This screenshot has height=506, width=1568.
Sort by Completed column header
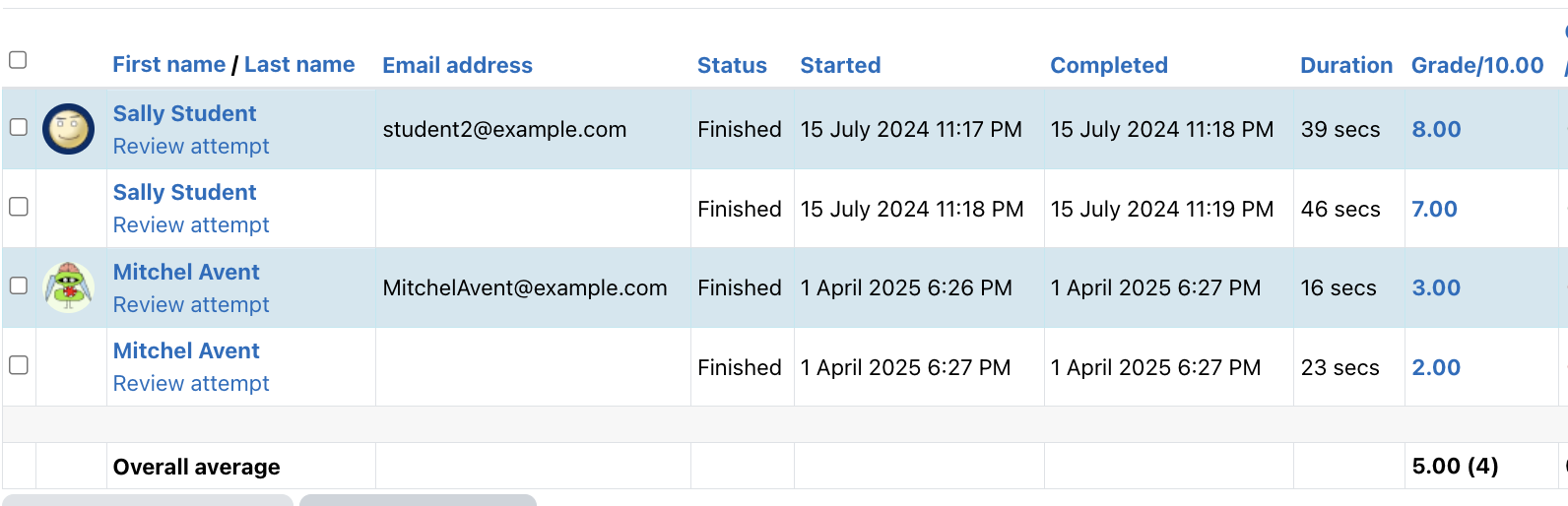coord(1109,65)
